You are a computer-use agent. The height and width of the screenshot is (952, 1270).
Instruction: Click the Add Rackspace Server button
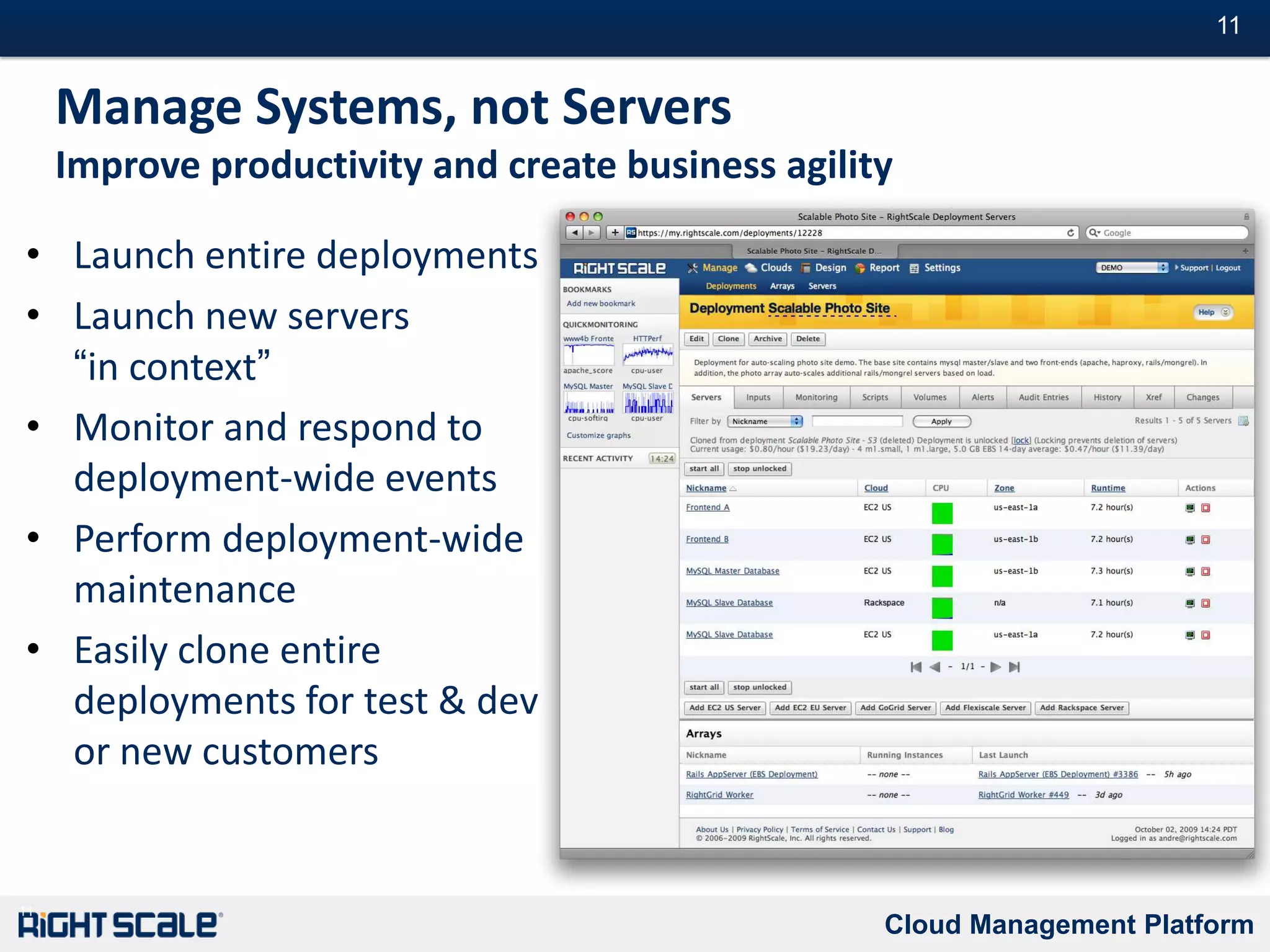click(1081, 708)
